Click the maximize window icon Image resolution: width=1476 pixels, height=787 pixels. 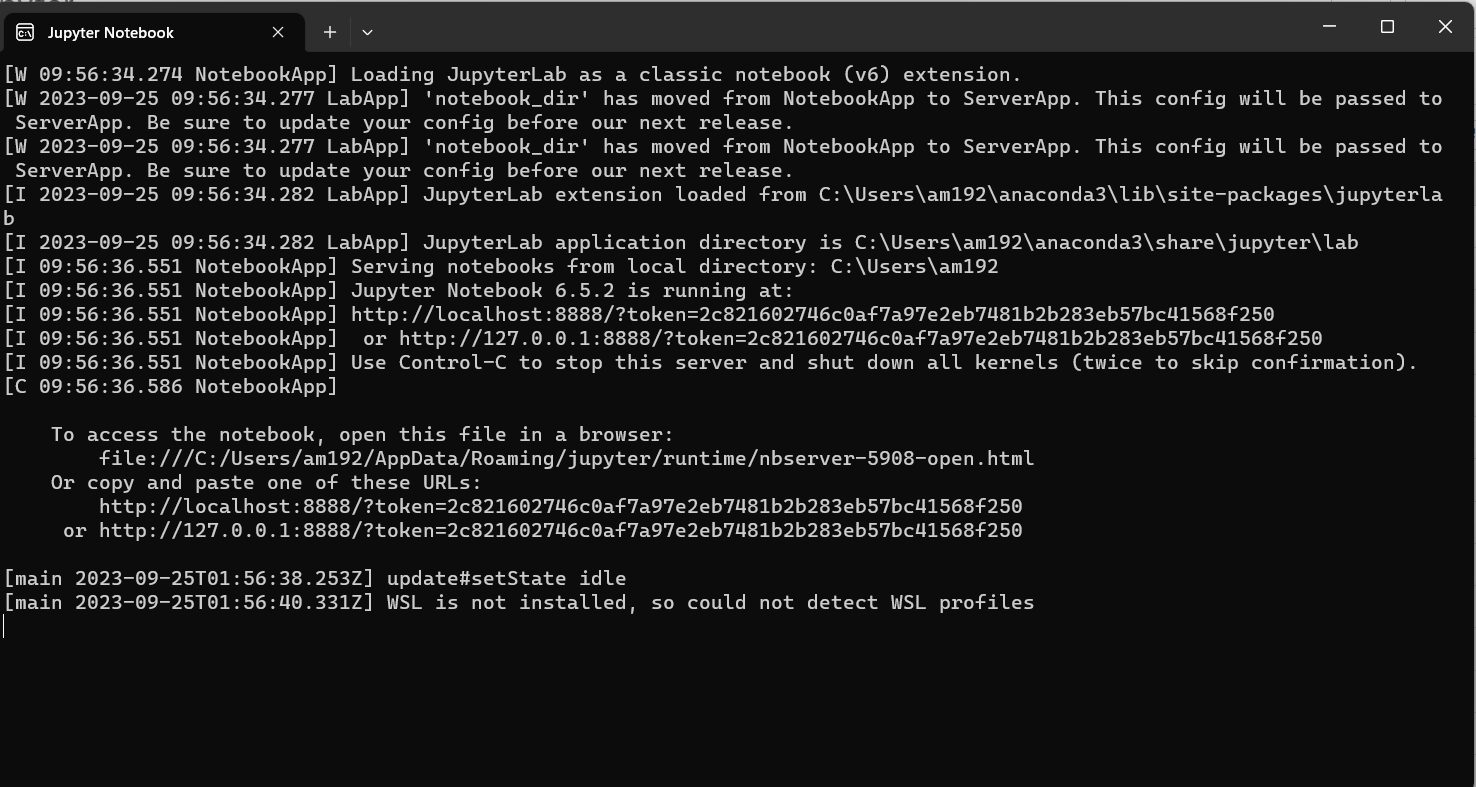(x=1387, y=27)
